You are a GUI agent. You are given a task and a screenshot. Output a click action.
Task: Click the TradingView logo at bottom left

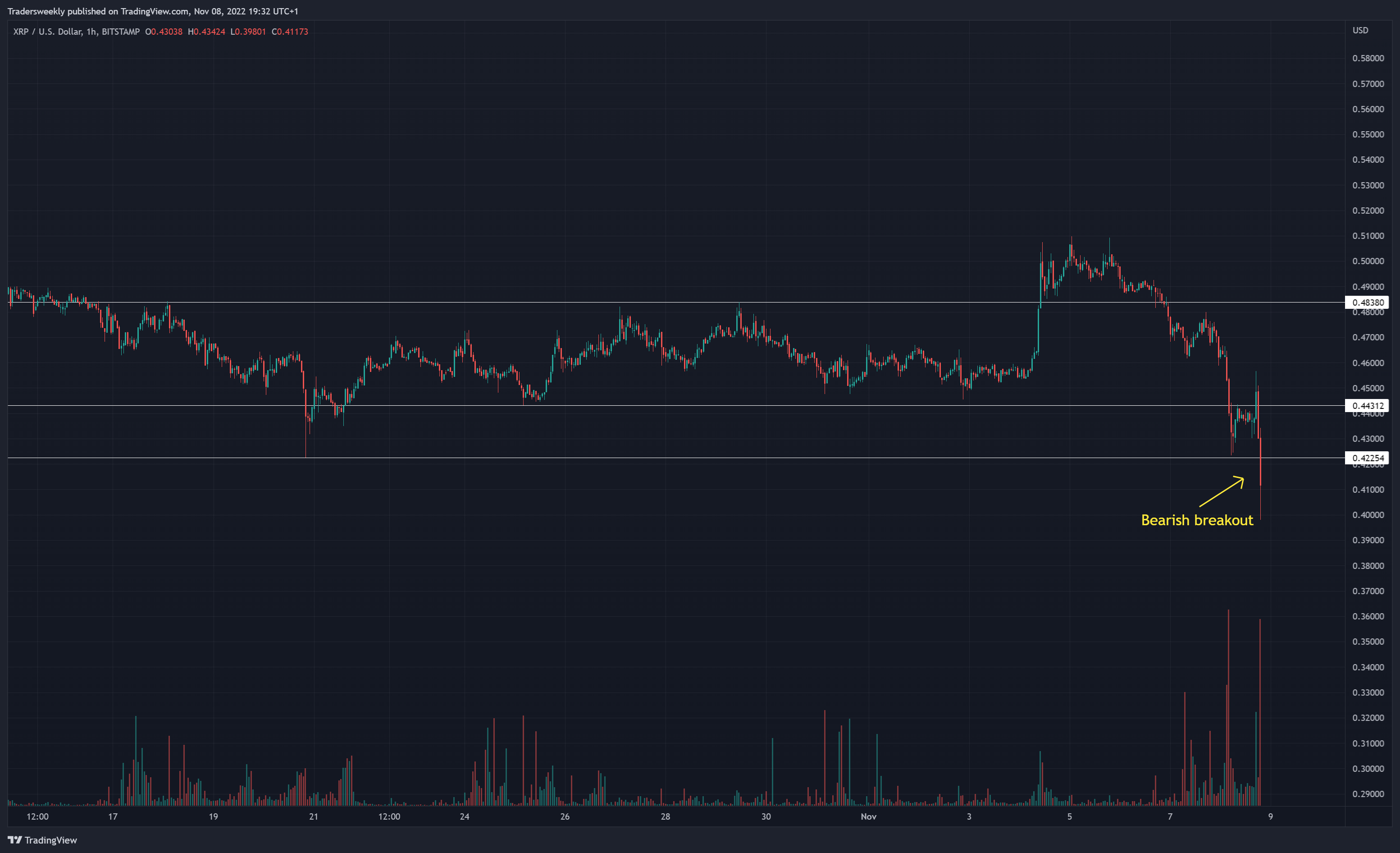click(42, 840)
